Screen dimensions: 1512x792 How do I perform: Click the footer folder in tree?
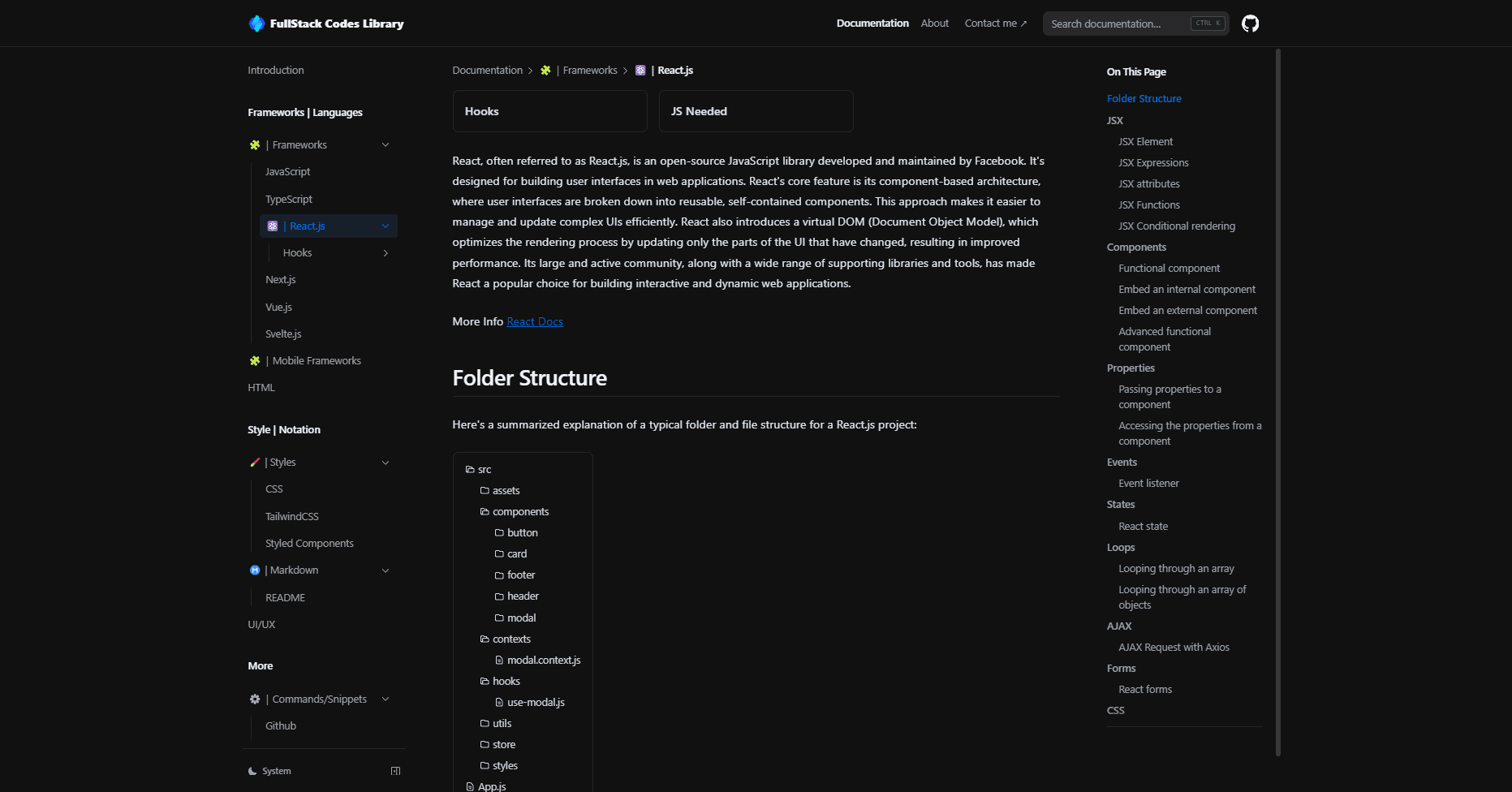(515, 575)
